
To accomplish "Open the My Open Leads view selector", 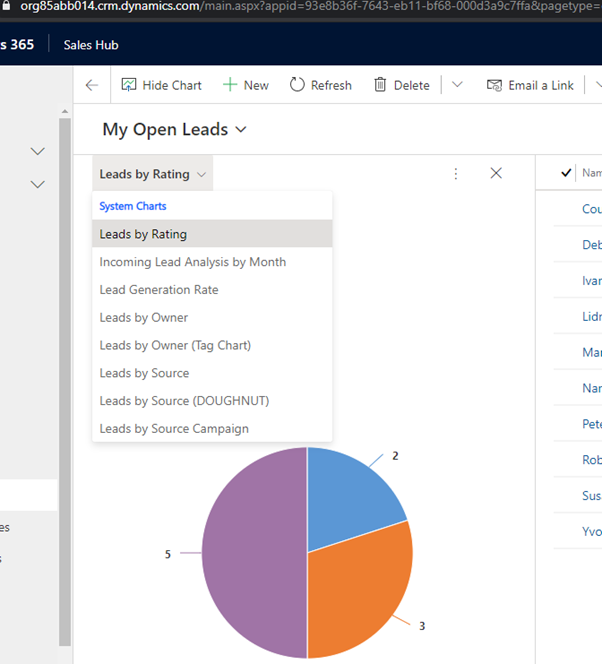I will 175,130.
